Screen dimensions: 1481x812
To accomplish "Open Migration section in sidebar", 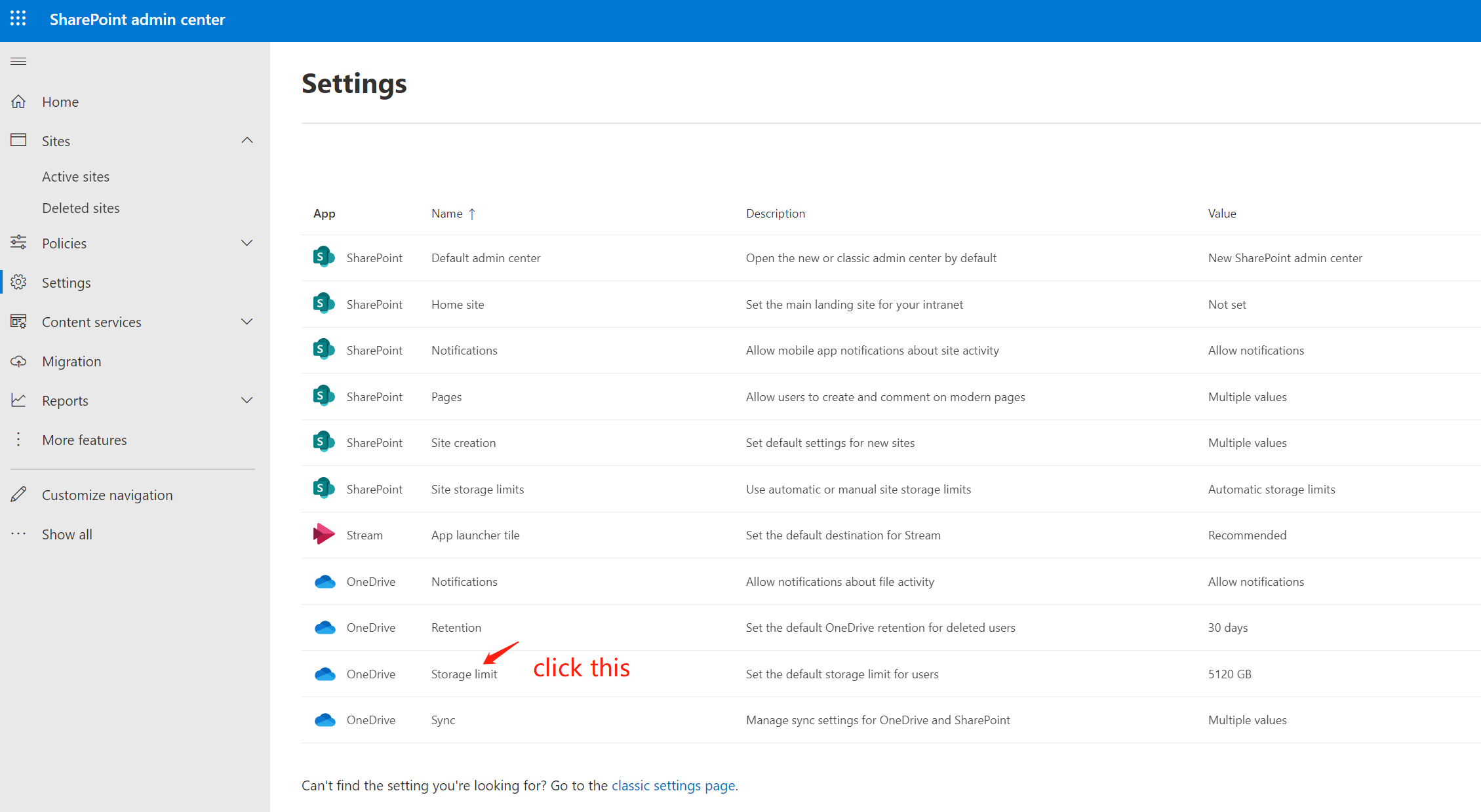I will coord(70,361).
